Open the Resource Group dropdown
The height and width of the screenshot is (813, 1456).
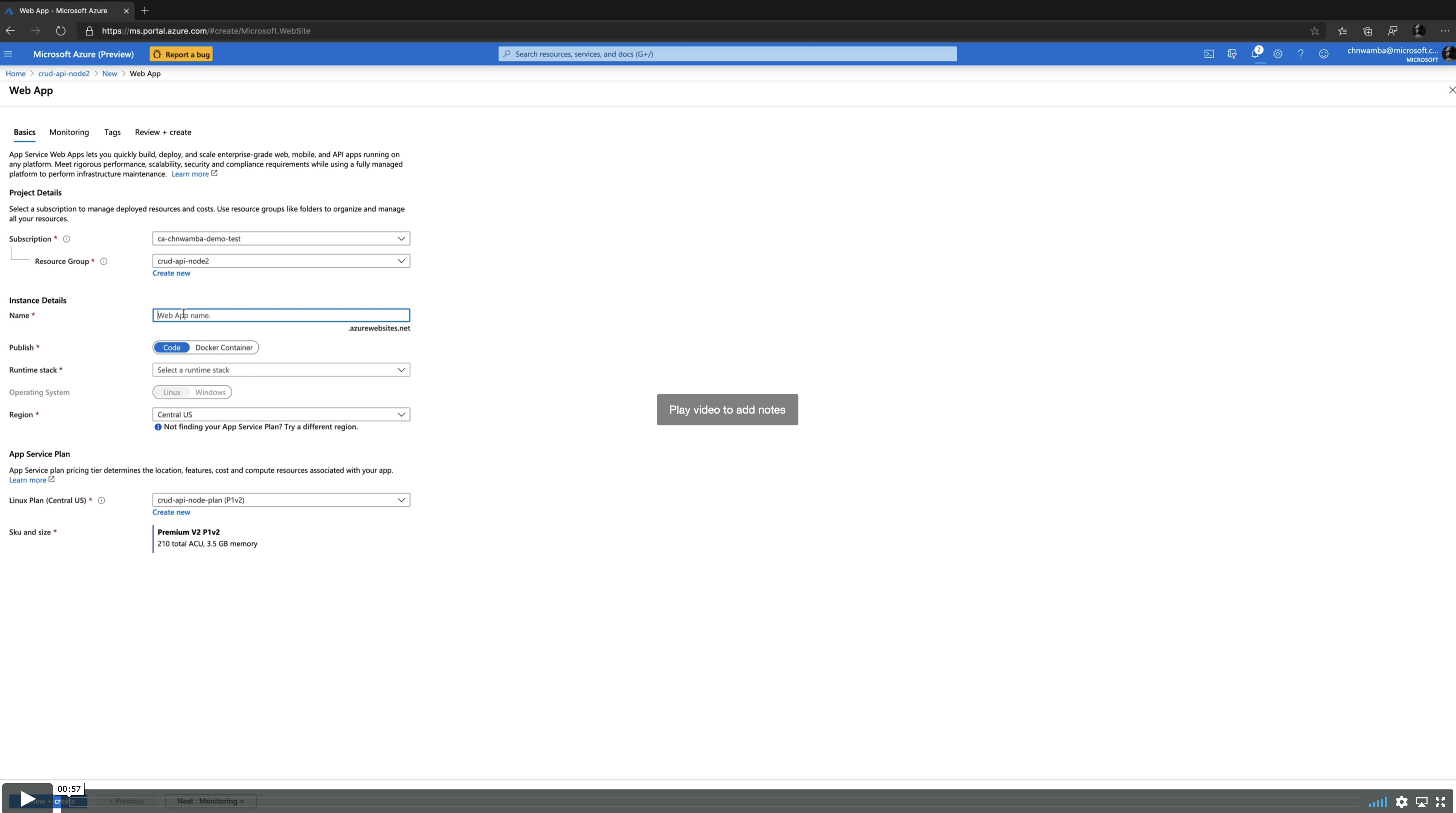[x=281, y=261]
